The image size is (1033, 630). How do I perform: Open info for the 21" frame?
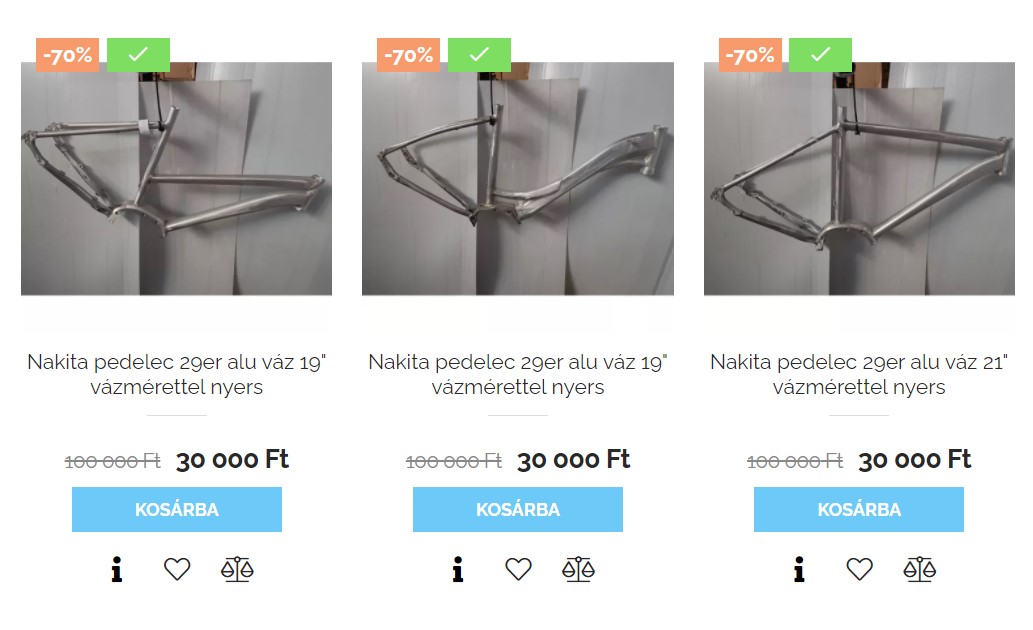[x=799, y=569]
